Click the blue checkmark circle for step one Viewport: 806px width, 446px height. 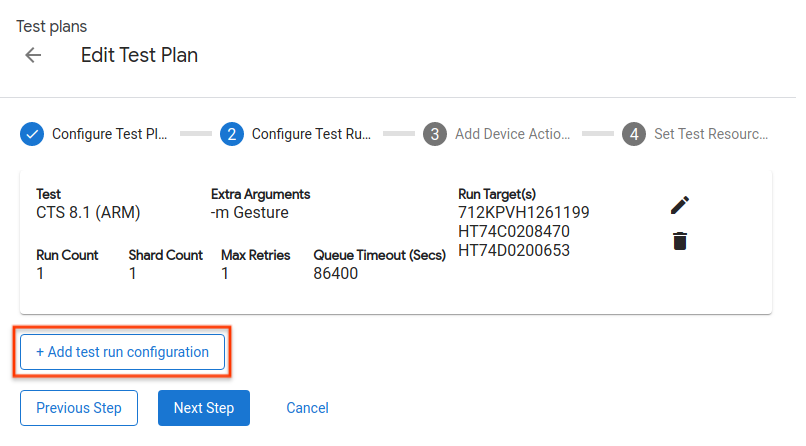tap(32, 134)
